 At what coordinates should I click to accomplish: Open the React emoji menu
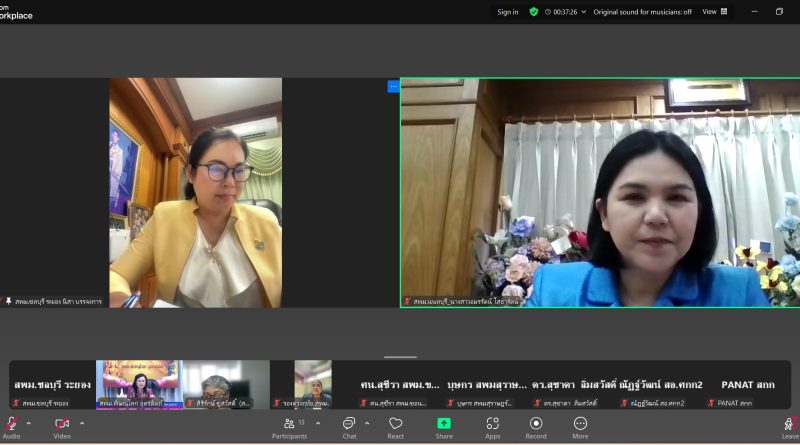tap(396, 424)
